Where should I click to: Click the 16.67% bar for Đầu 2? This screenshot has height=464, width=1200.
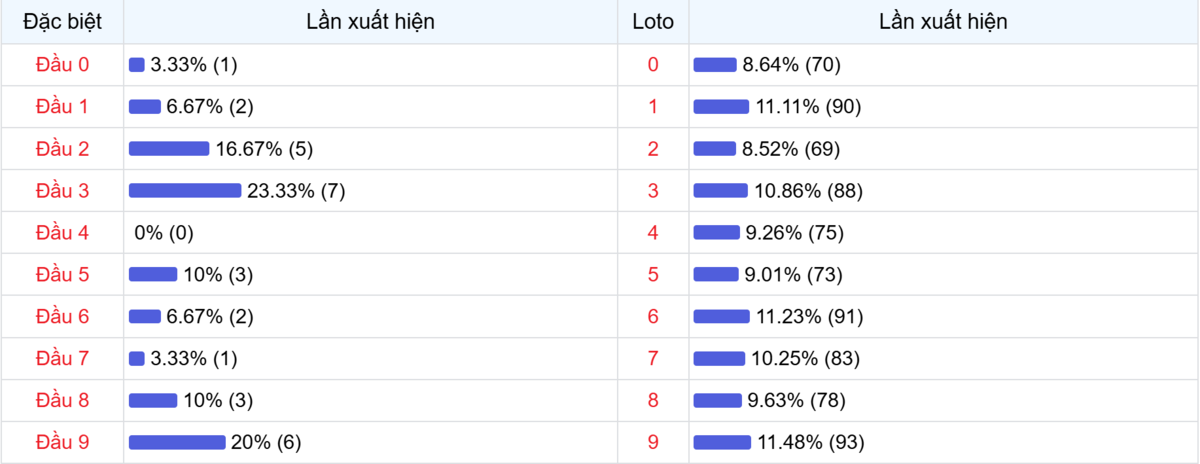[x=169, y=149]
